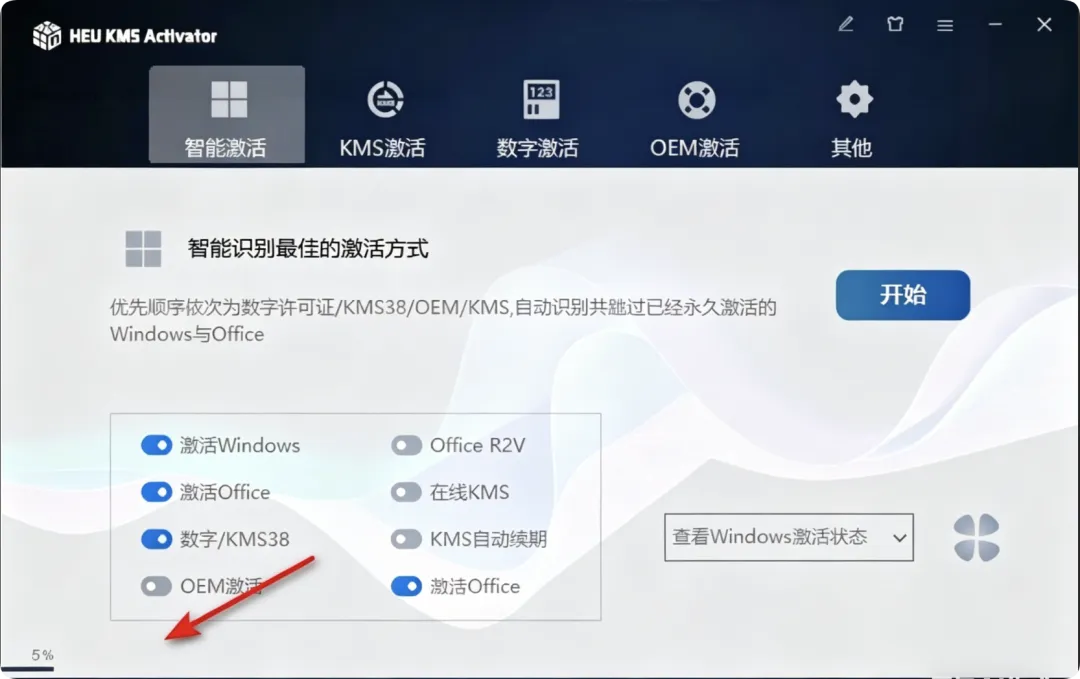1080x679 pixels.
Task: Click the dropdown chevron arrow
Action: coord(899,538)
